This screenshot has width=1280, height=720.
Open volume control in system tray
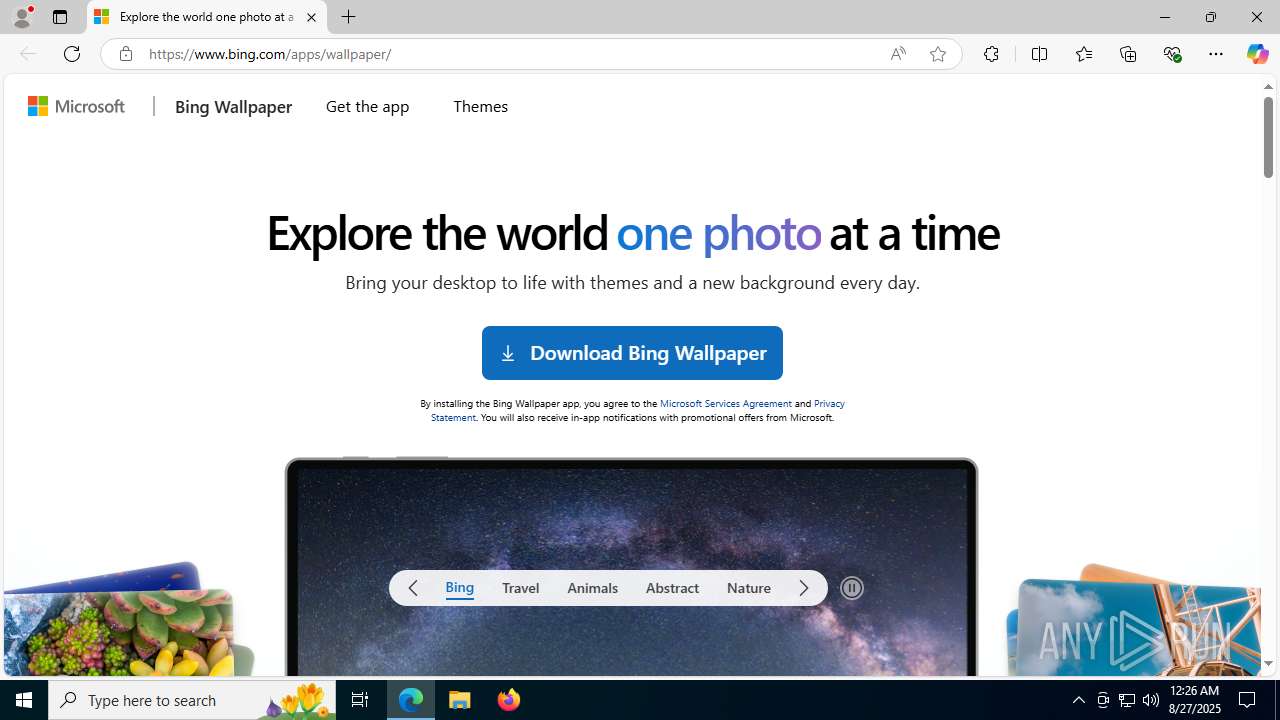coord(1151,700)
